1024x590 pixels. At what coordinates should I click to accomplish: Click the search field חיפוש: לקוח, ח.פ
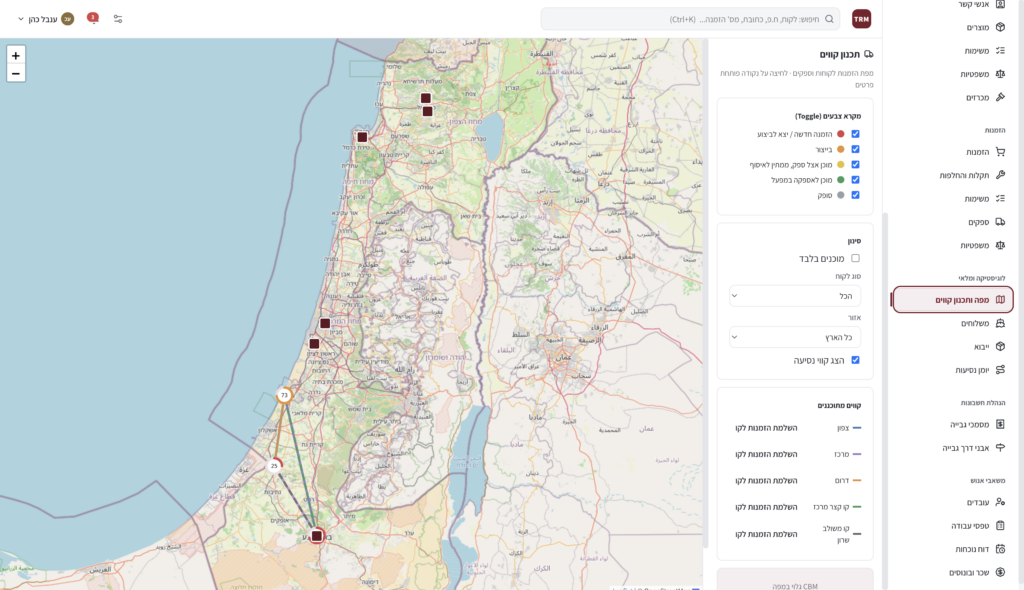click(x=691, y=19)
